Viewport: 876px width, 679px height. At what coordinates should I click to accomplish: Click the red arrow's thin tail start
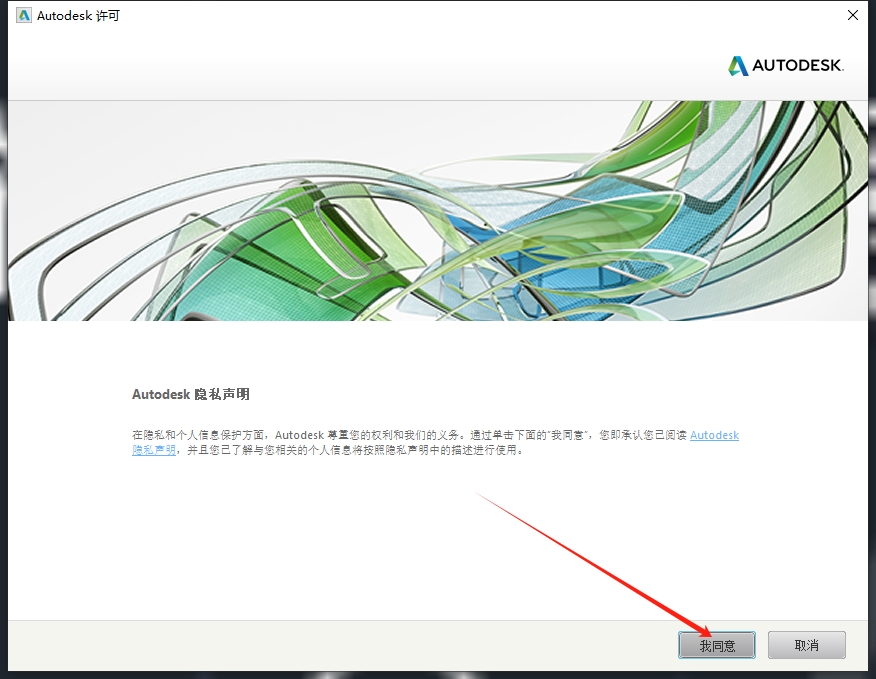[478, 492]
